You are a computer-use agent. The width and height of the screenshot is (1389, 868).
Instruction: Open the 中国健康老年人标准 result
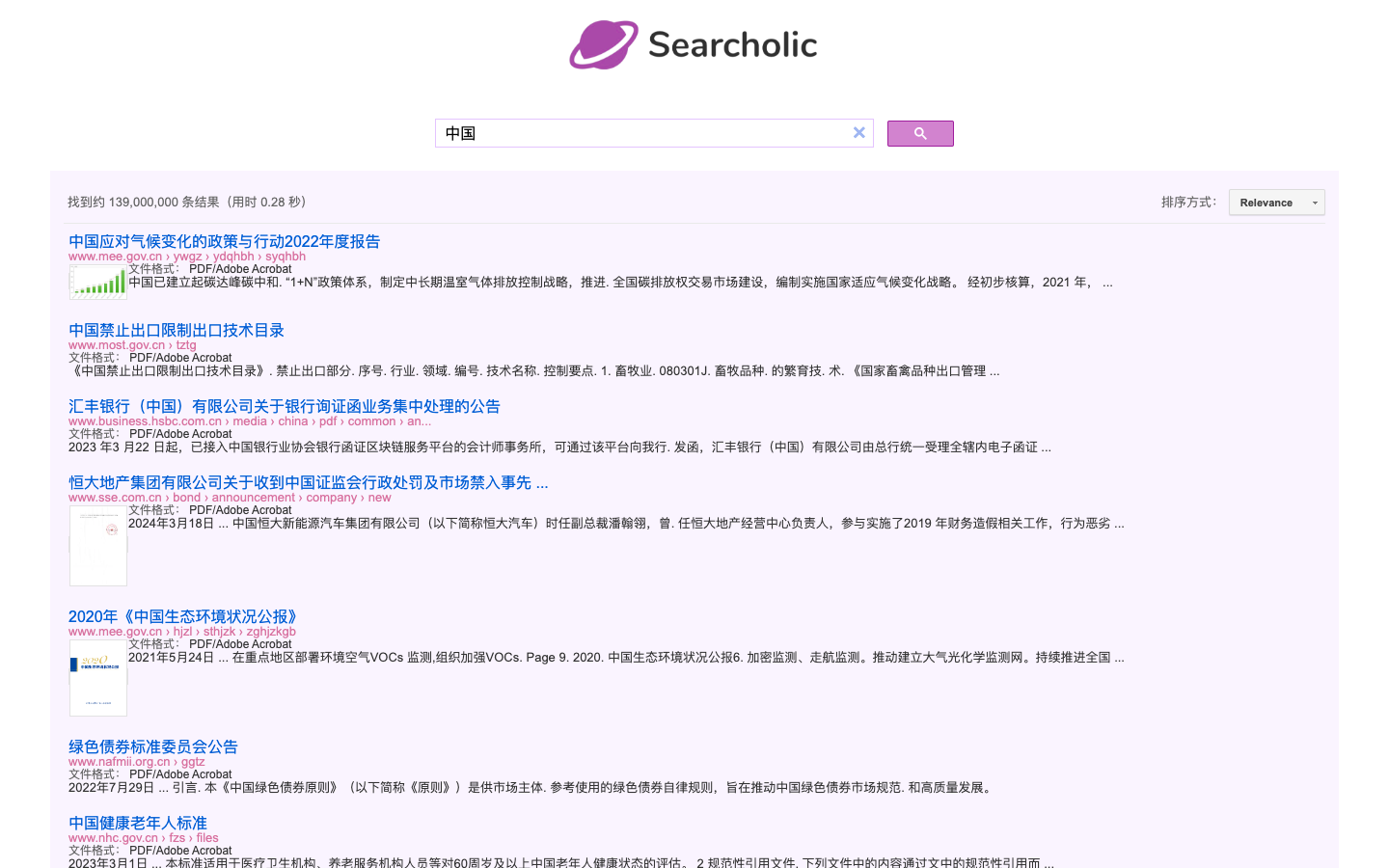(137, 823)
